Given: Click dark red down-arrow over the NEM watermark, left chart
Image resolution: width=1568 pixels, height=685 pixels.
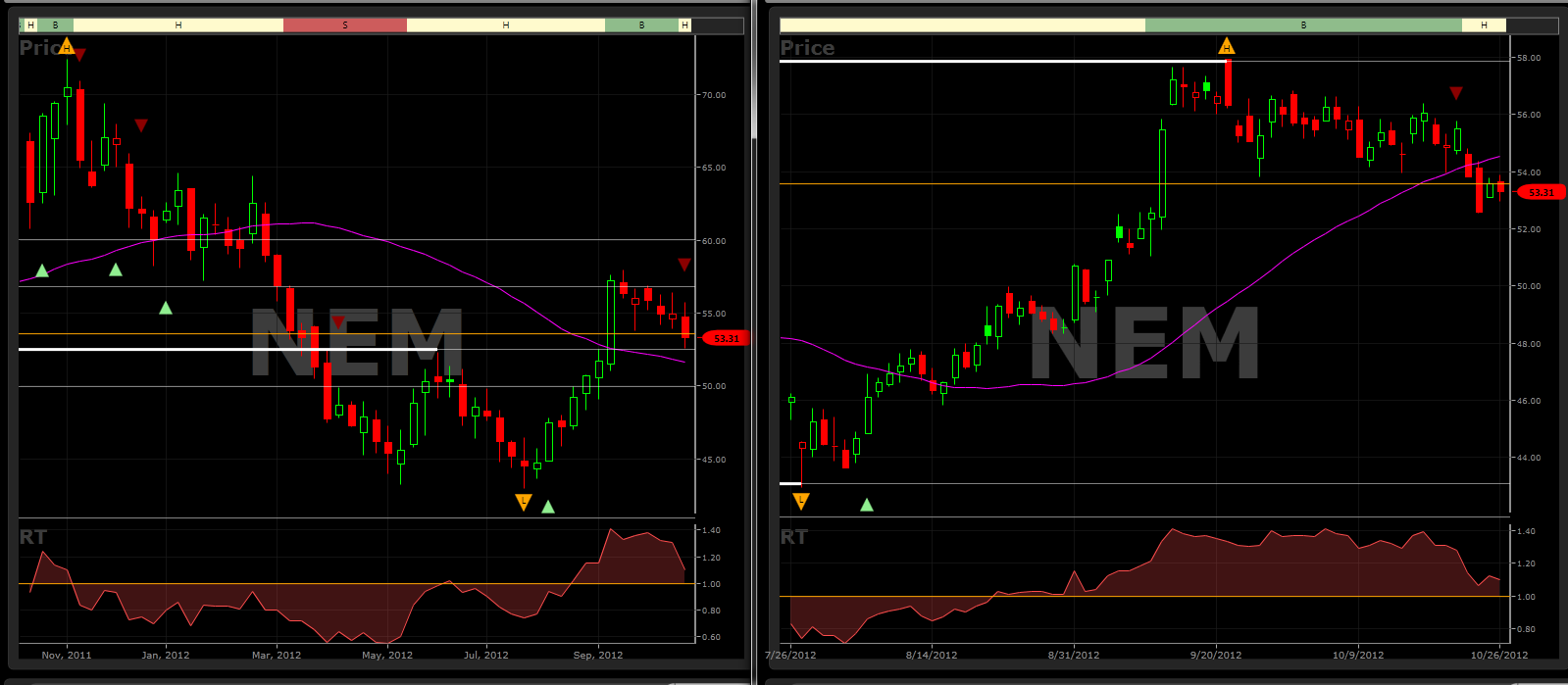Looking at the screenshot, I should coord(338,322).
